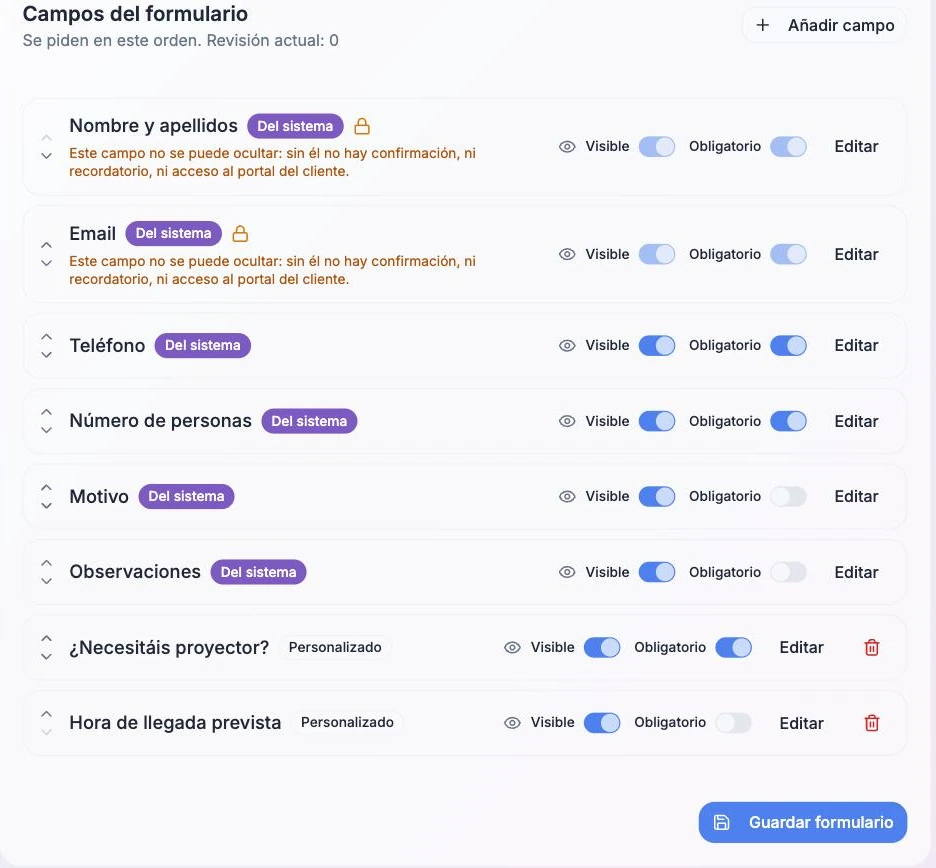The width and height of the screenshot is (936, 868).
Task: Click the Del sistema badge beside Teléfono
Action: (202, 346)
